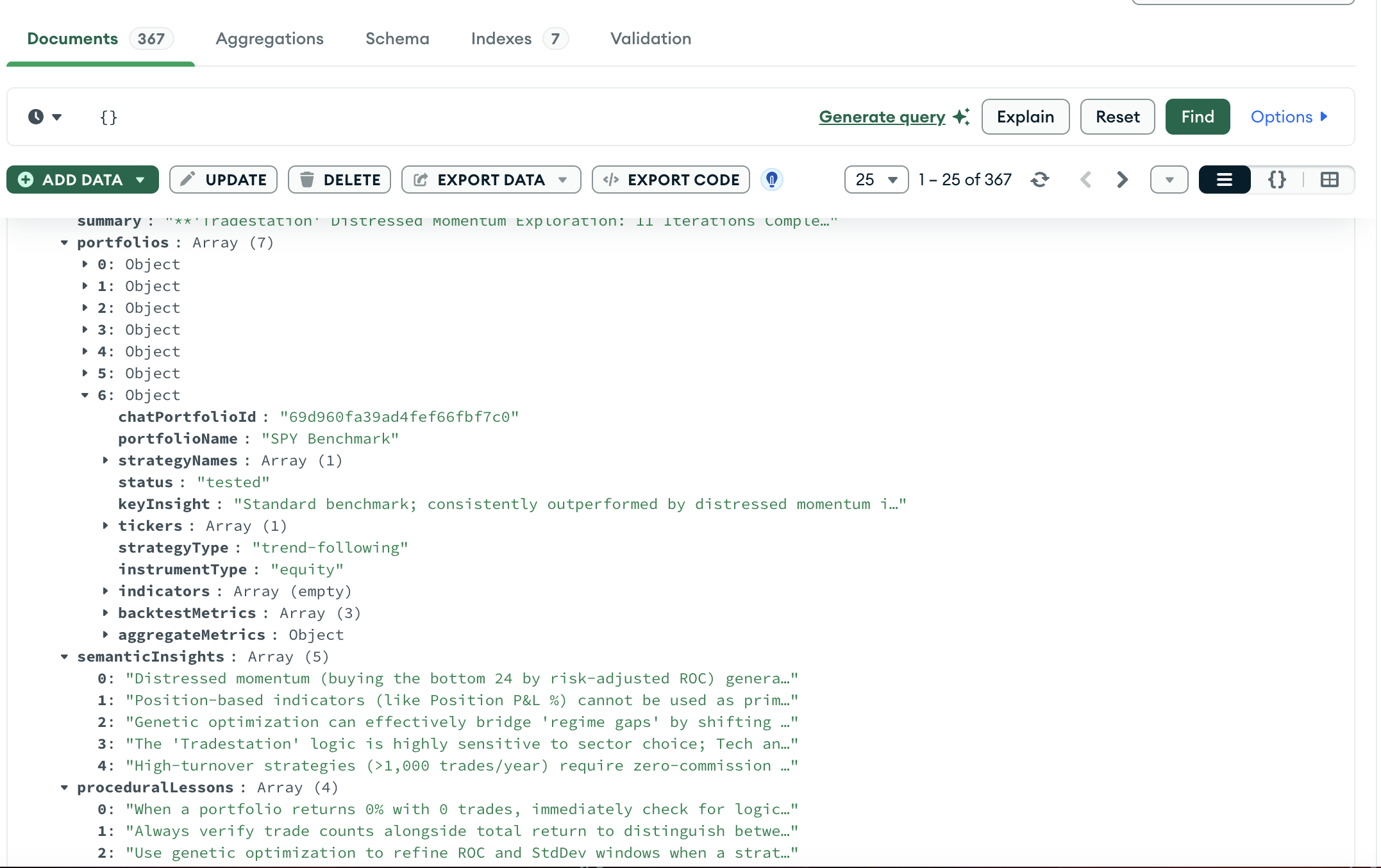Click the Add Data plus icon
This screenshot has width=1381, height=868.
point(25,179)
